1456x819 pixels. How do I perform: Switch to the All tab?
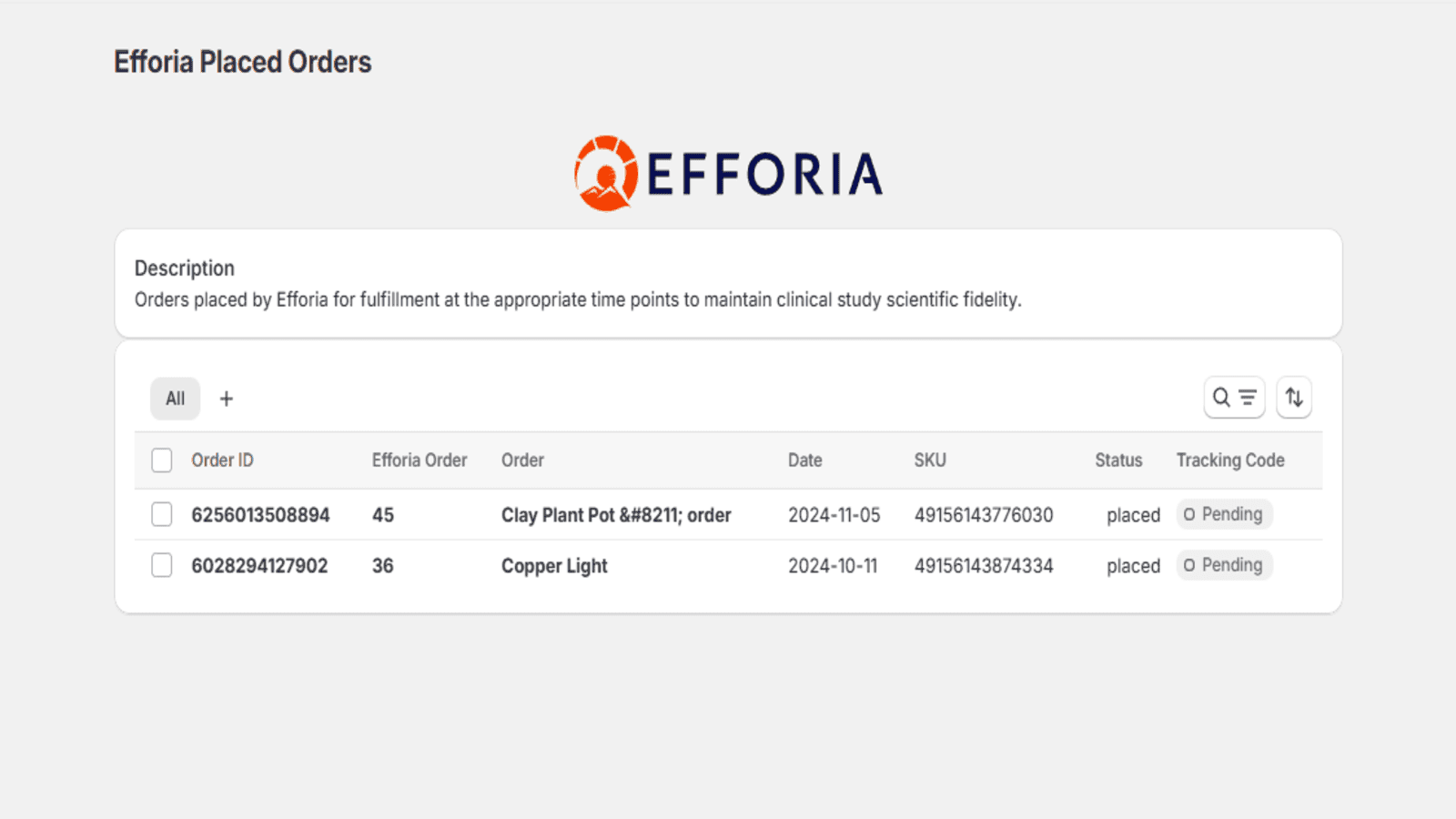[x=175, y=399]
